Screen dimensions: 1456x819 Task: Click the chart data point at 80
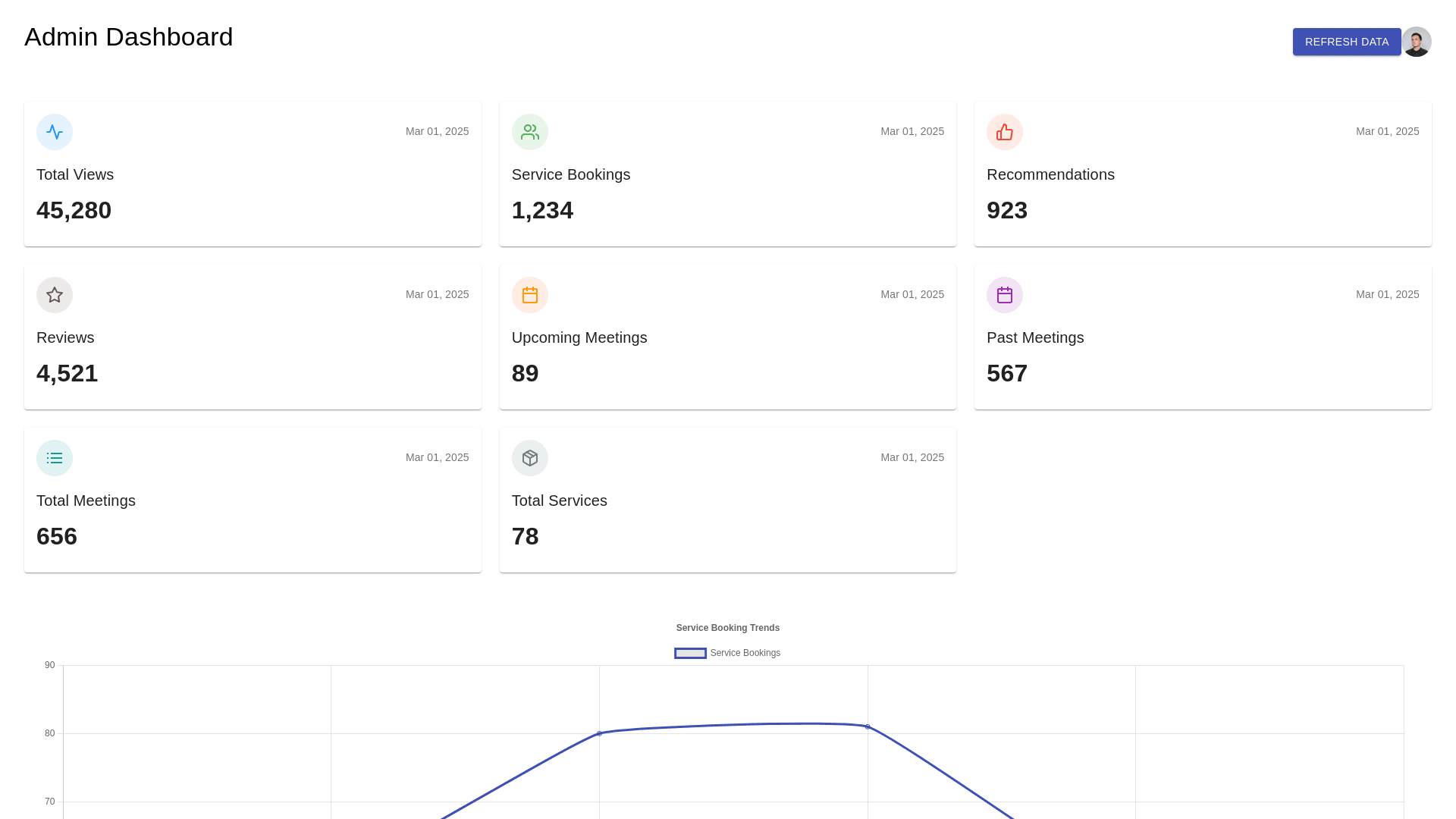click(599, 733)
